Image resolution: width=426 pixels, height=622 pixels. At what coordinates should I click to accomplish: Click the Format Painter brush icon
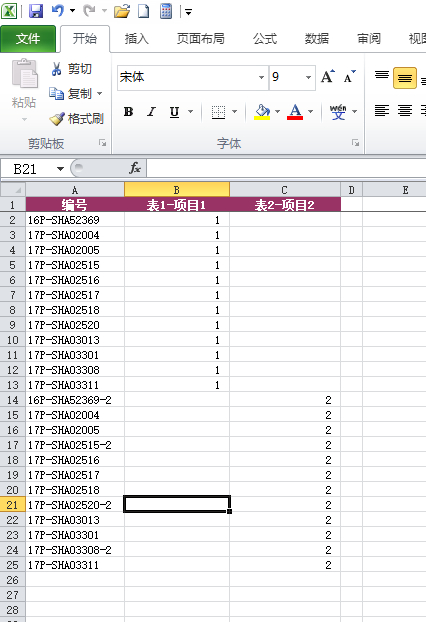pos(57,119)
